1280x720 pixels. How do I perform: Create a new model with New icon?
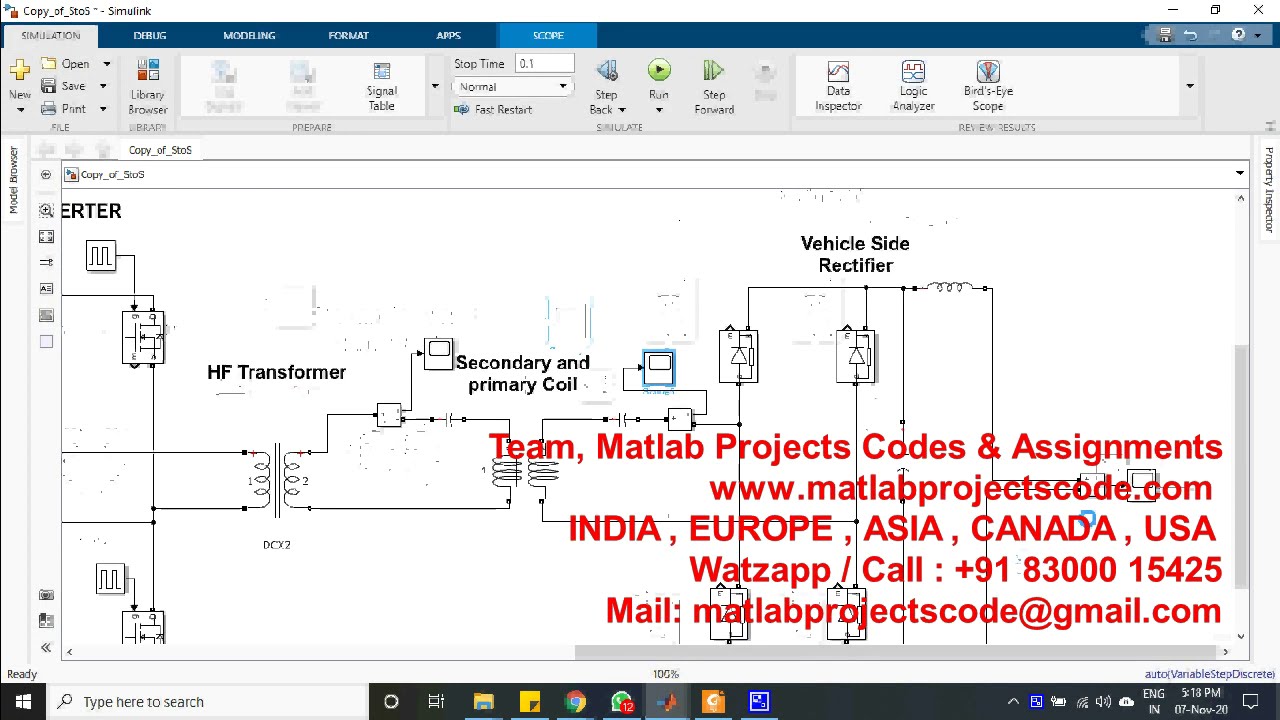[x=20, y=72]
